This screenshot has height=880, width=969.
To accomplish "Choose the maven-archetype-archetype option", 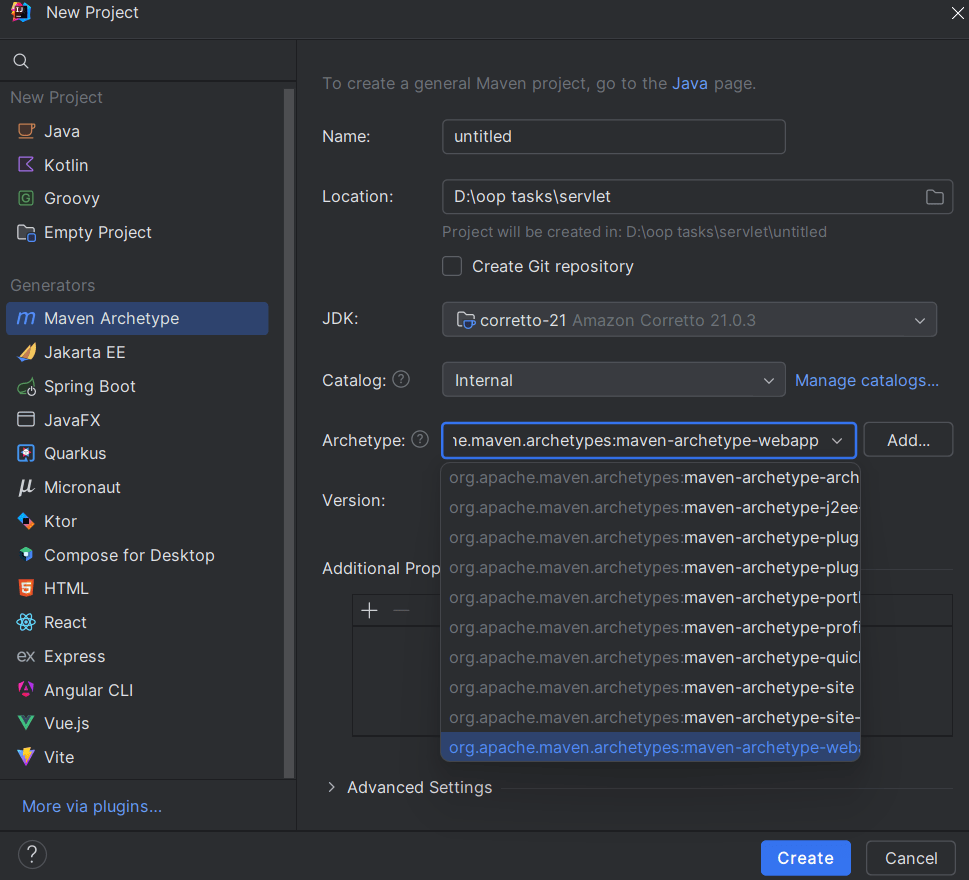I will (x=651, y=478).
